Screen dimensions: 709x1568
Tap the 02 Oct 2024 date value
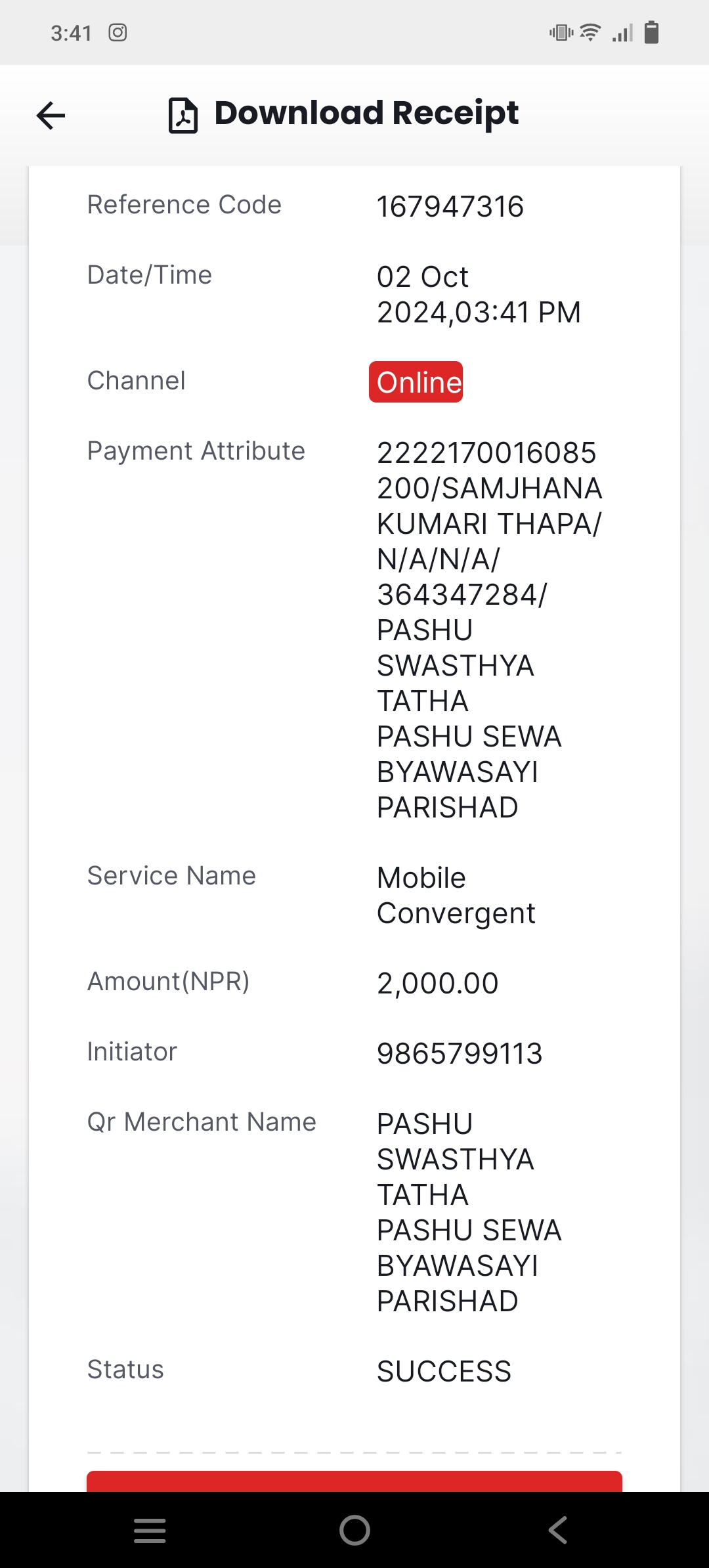pyautogui.click(x=479, y=295)
